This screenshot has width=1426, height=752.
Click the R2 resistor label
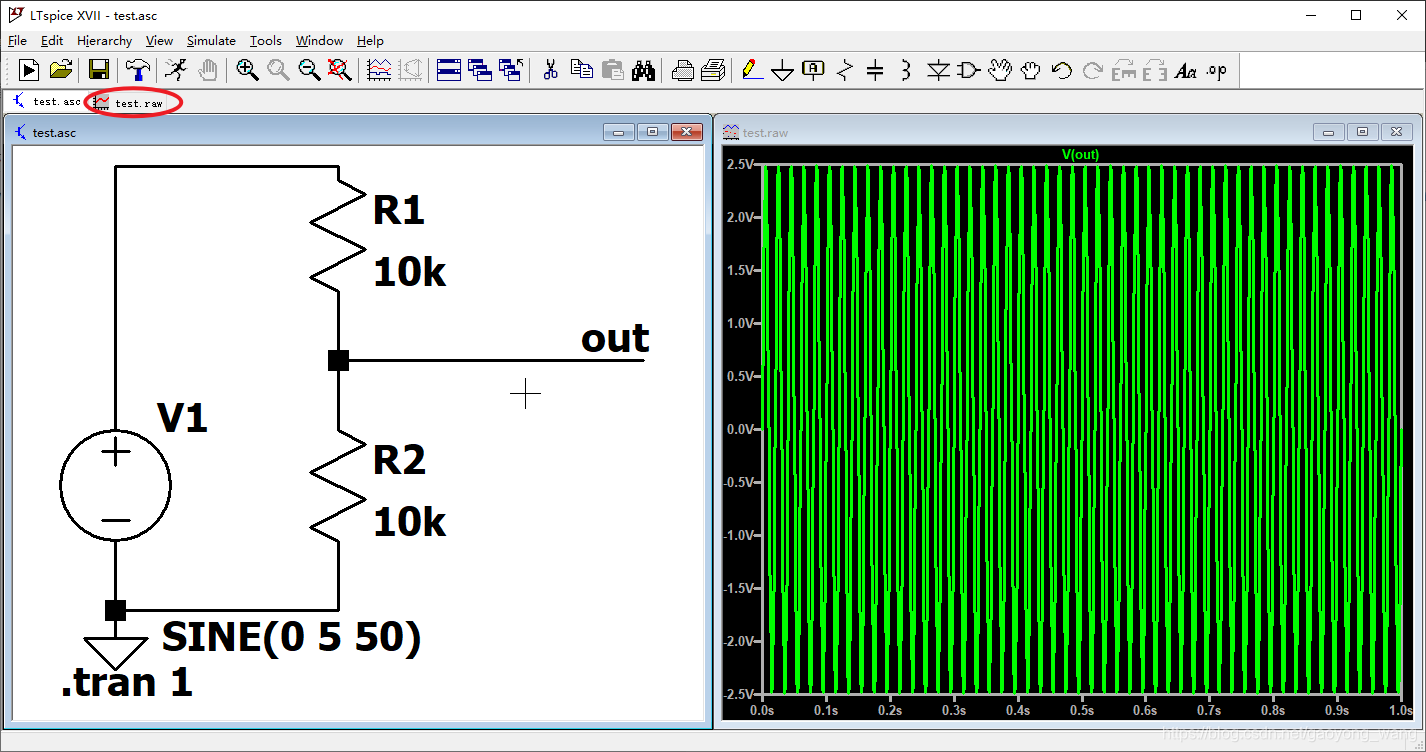pyautogui.click(x=399, y=460)
